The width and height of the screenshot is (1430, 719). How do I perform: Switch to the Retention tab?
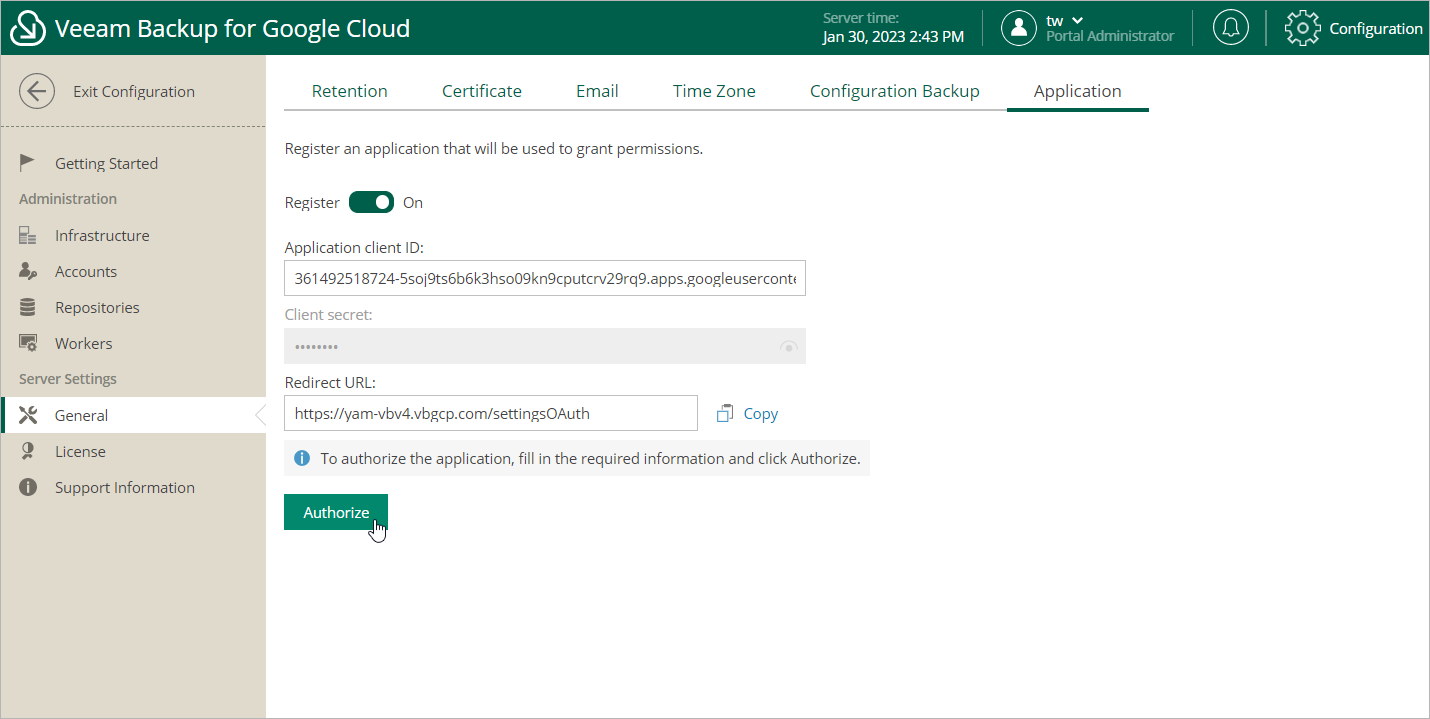pos(349,91)
